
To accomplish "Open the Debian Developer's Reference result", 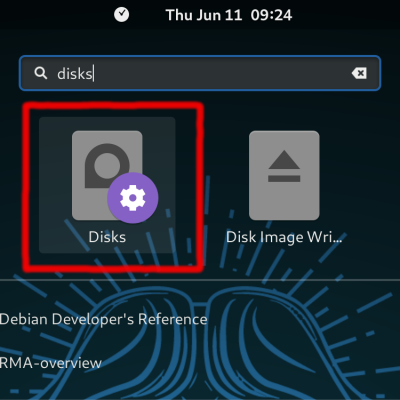I will click(104, 319).
